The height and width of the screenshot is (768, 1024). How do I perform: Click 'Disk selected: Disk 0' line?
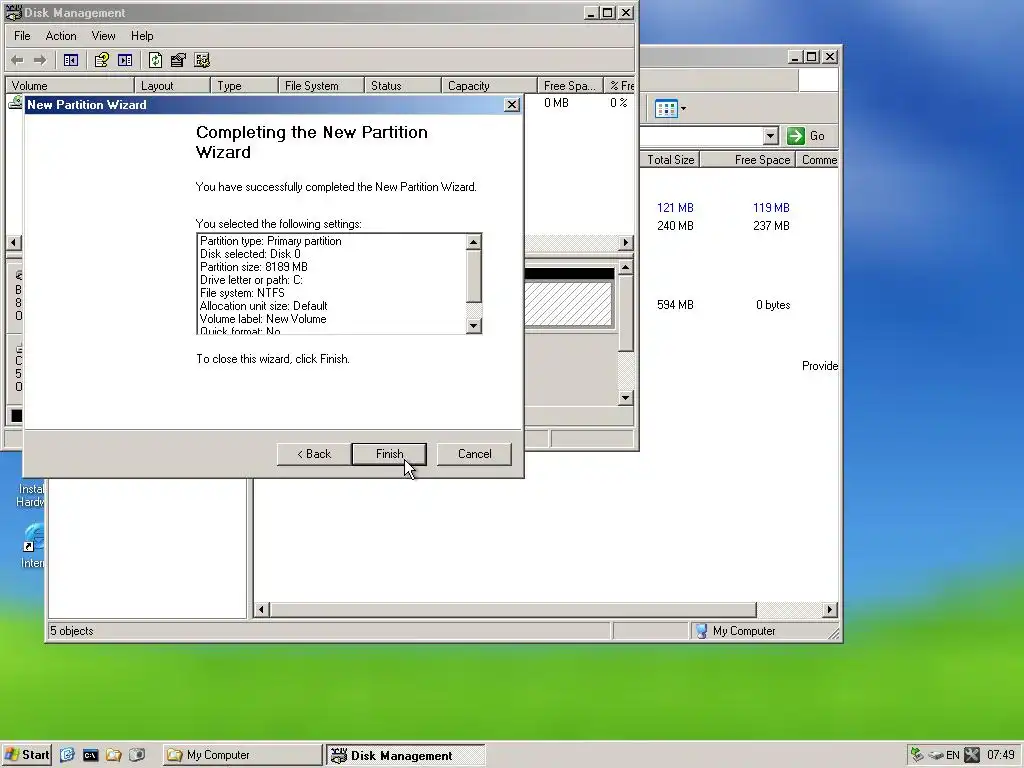(250, 254)
